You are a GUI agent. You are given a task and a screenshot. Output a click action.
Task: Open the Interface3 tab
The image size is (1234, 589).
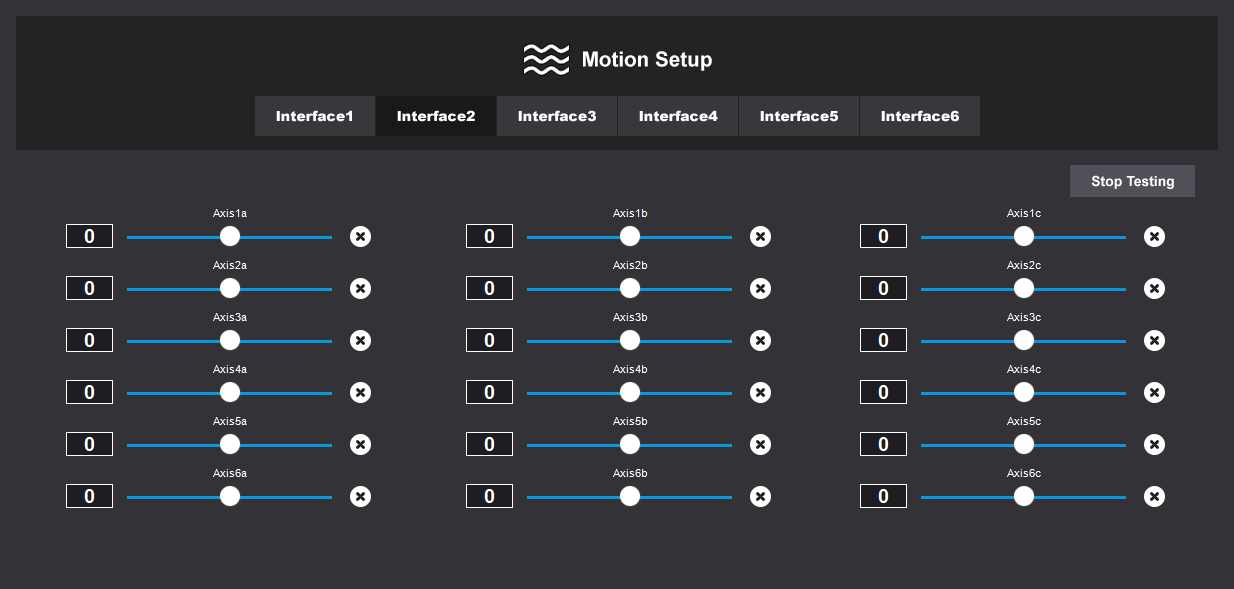point(557,116)
